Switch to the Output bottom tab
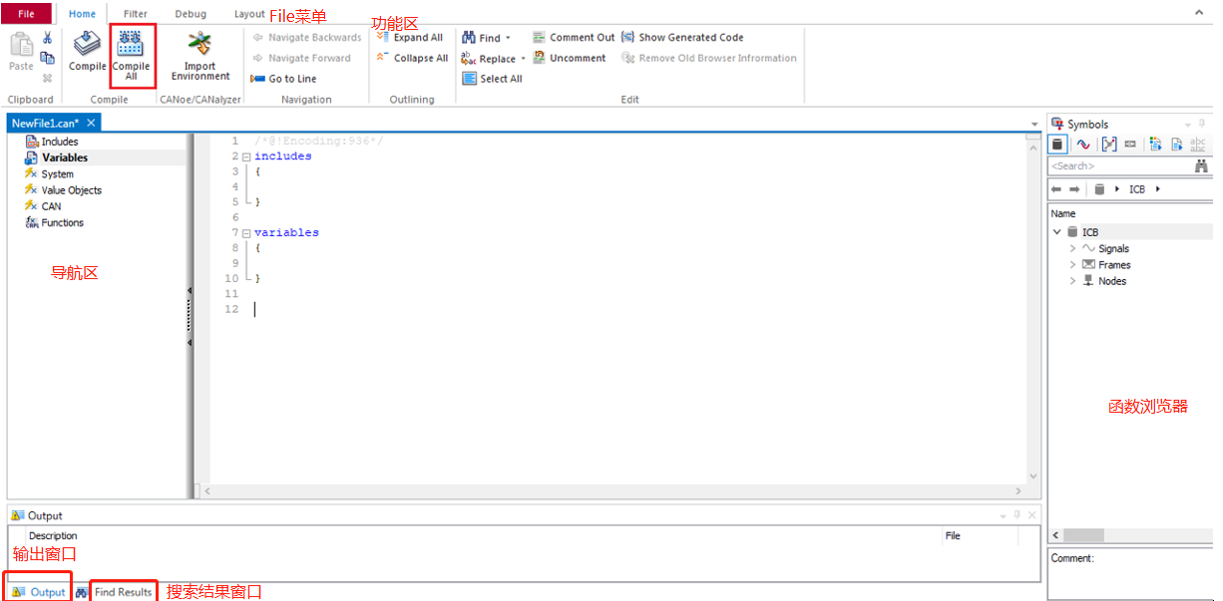 [x=38, y=592]
